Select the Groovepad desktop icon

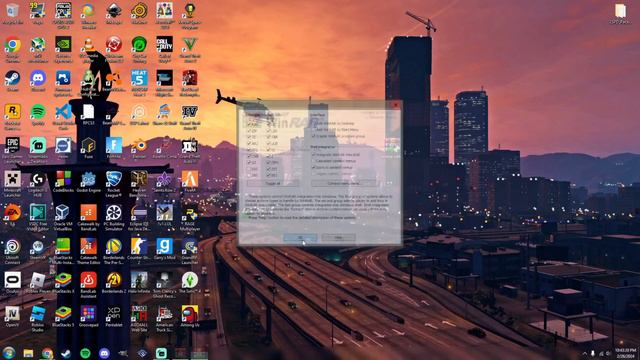[88, 316]
